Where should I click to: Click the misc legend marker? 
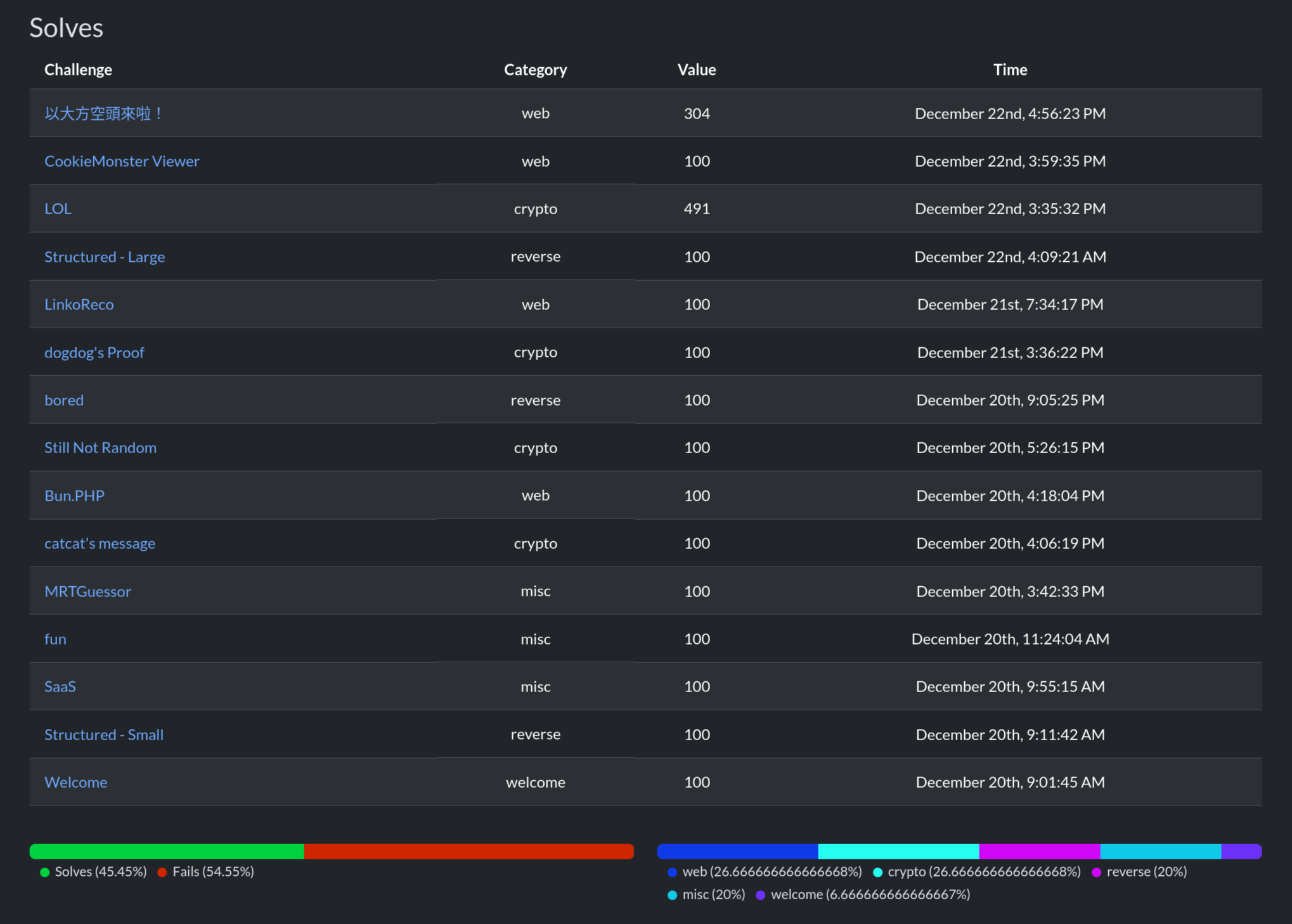[673, 895]
